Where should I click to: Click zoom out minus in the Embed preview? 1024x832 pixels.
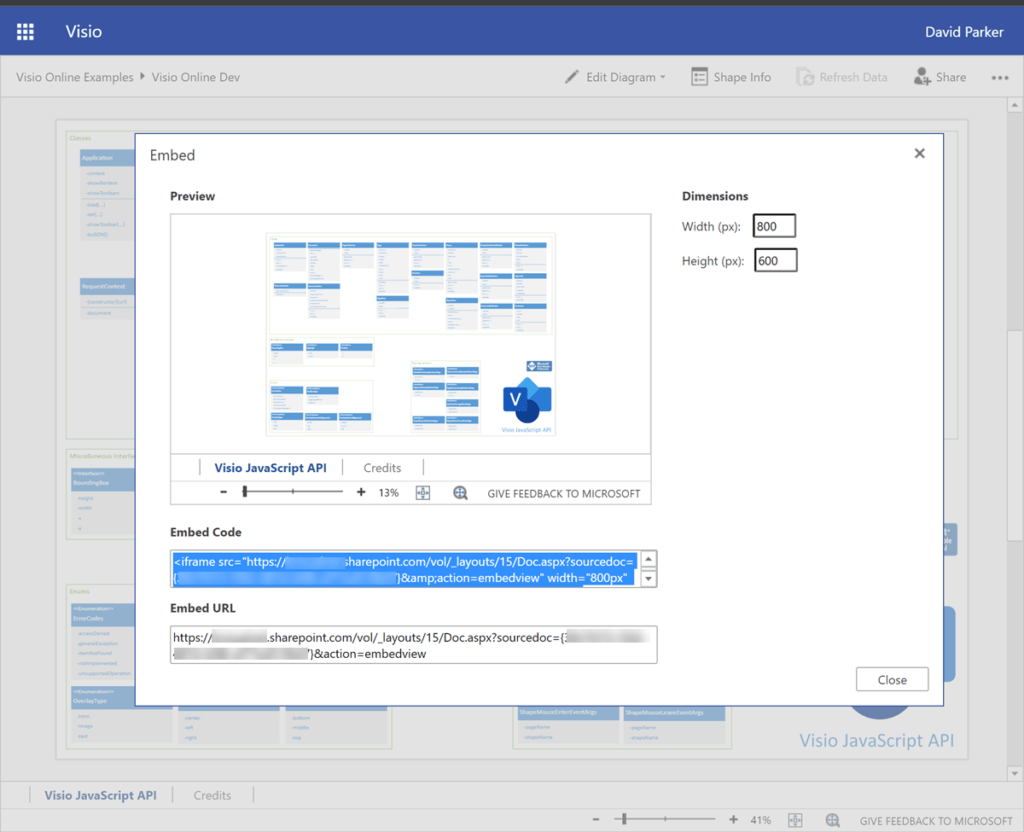[225, 492]
